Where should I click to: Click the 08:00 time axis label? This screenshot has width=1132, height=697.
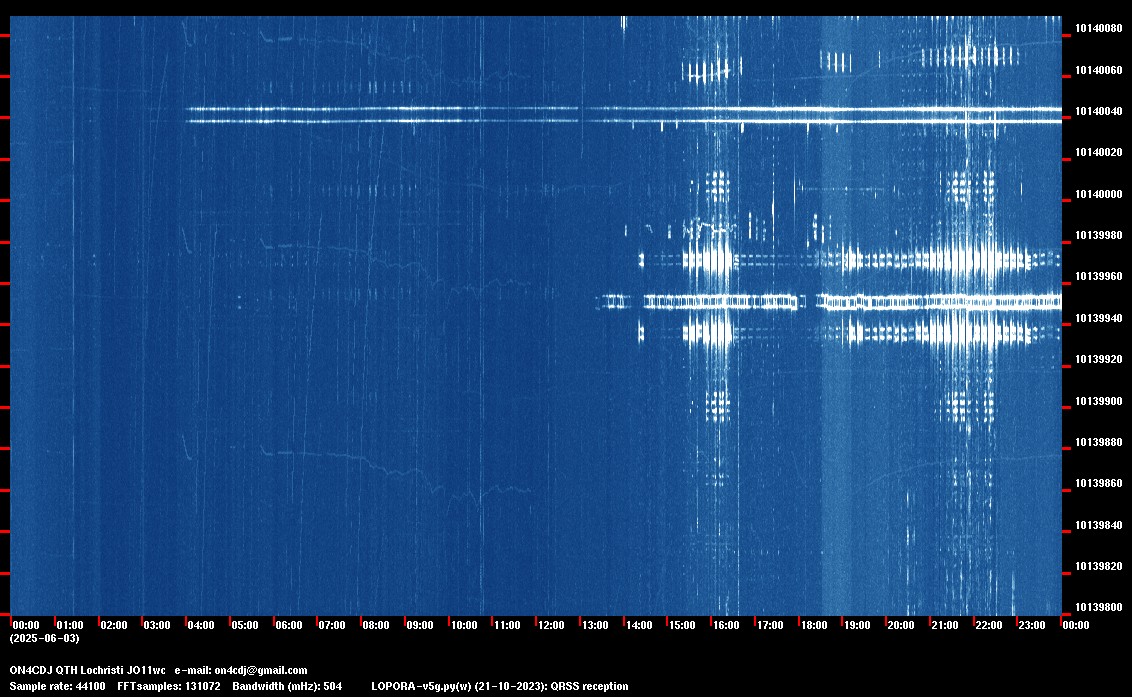376,625
